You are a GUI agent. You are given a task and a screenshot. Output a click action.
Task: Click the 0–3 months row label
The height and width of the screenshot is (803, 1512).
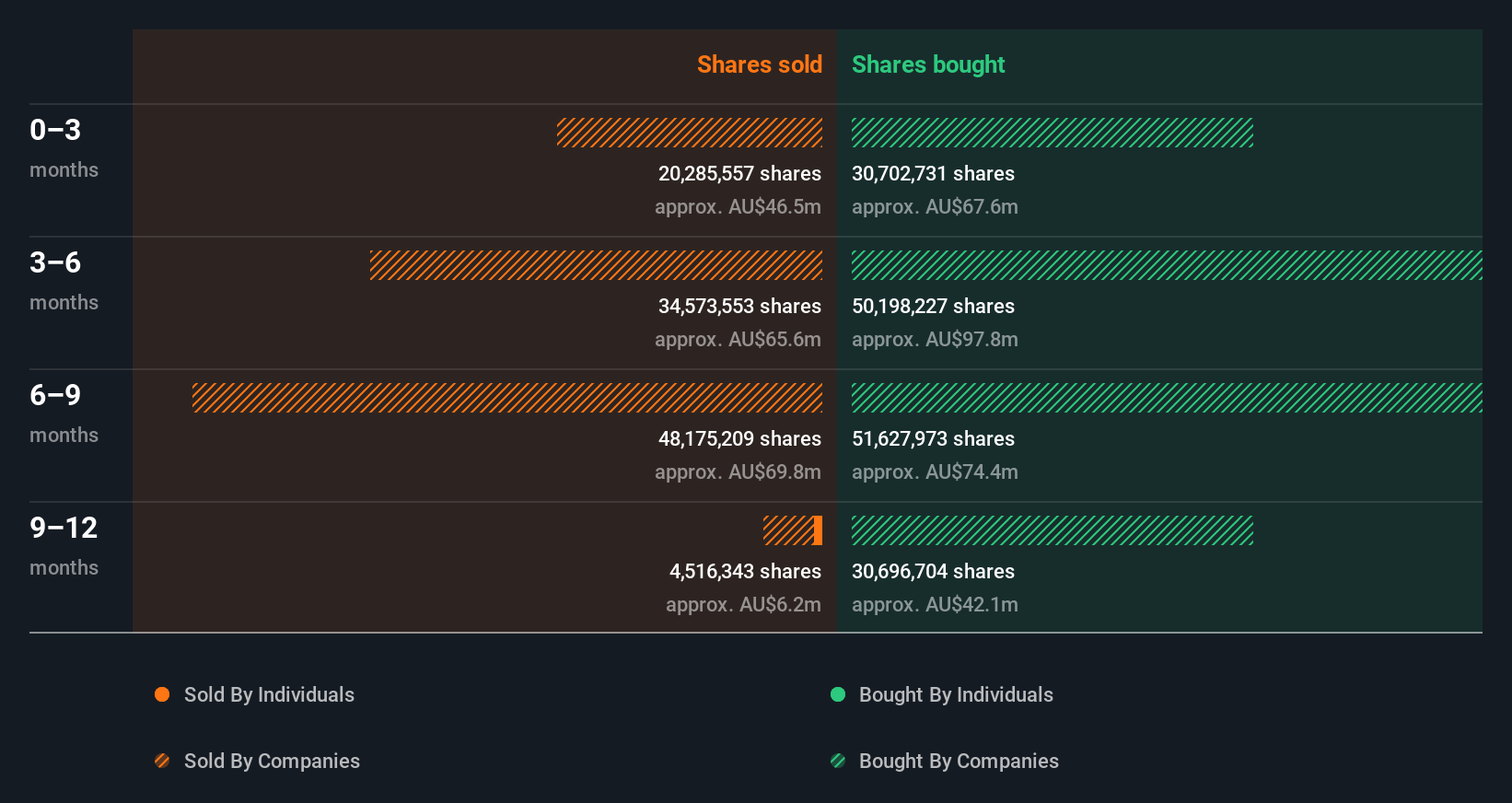click(64, 147)
